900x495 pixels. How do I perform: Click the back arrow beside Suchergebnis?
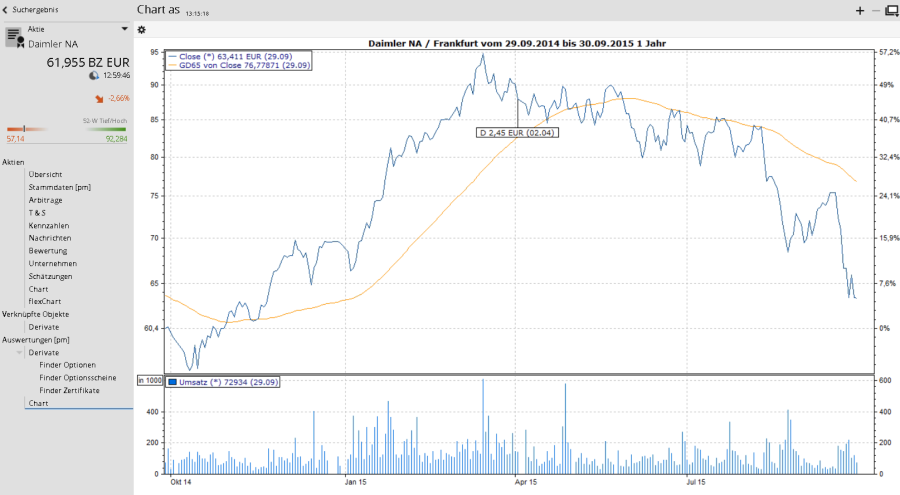pyautogui.click(x=5, y=9)
